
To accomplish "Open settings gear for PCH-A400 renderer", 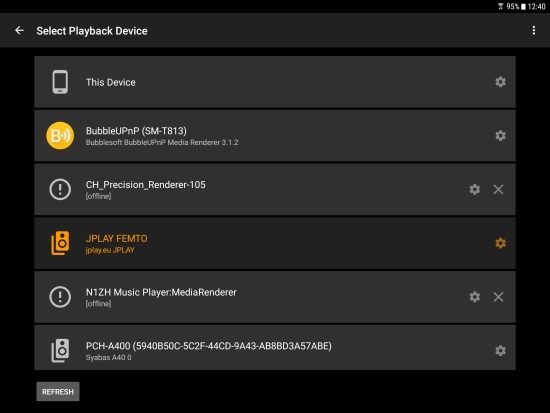I will (x=500, y=351).
